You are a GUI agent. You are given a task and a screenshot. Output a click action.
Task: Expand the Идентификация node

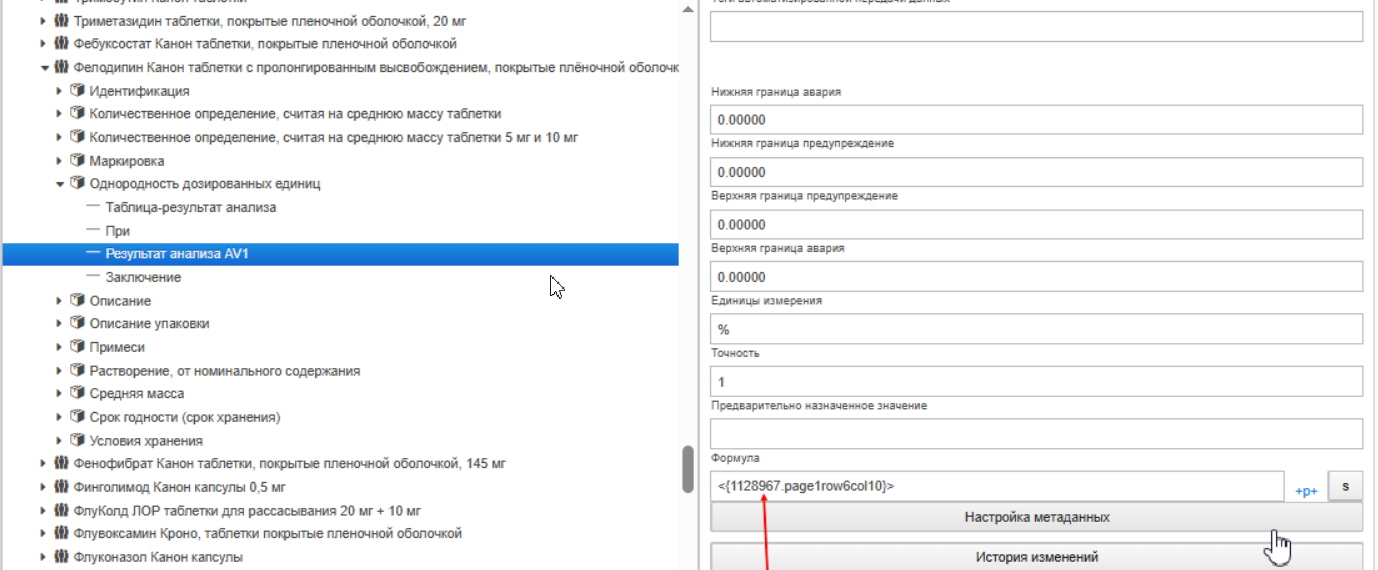(x=60, y=91)
